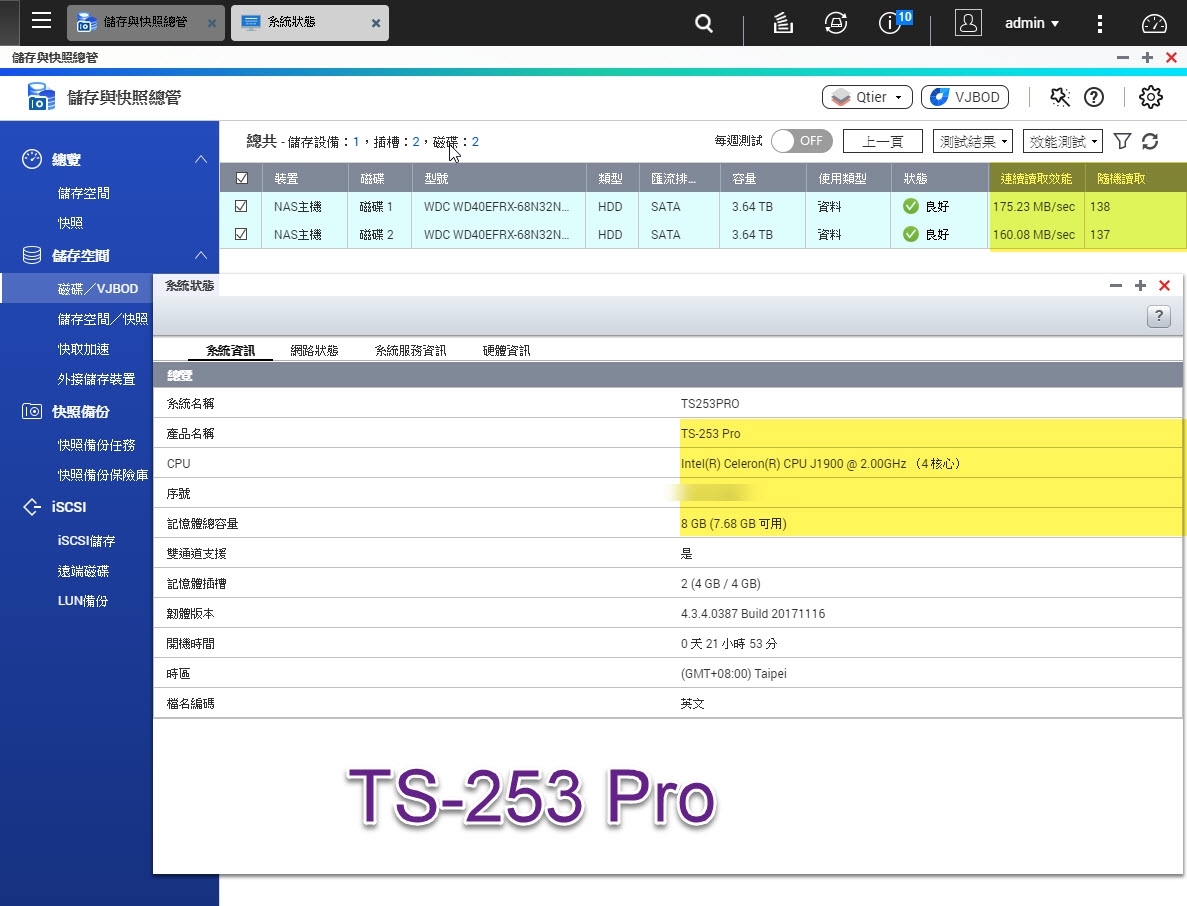Toggle checkbox for 磁碟 2 row

pyautogui.click(x=241, y=234)
